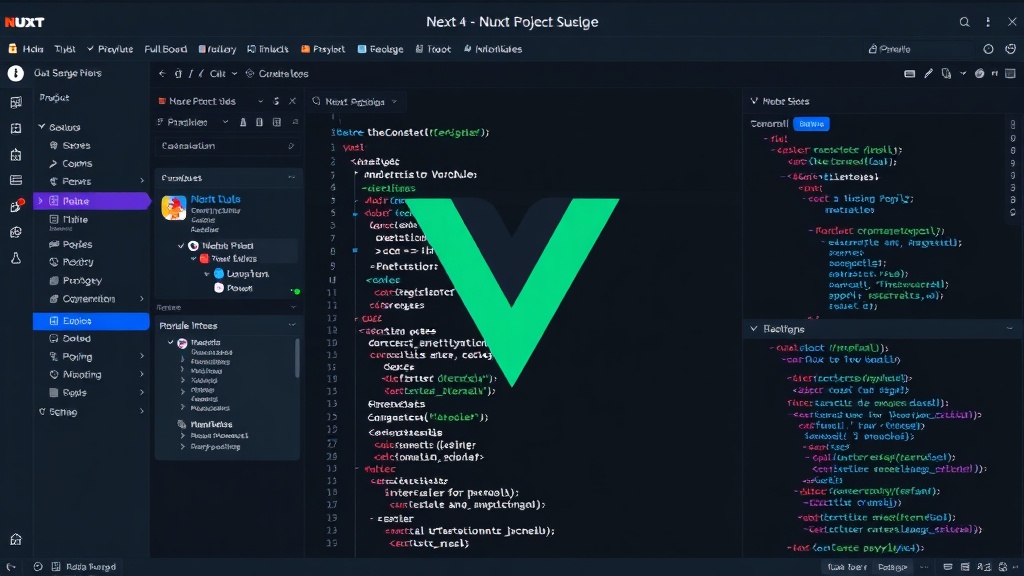Screen dimensions: 1024x576
Task: Click the back arrow in the breadcrumb toolbar
Action: pos(162,74)
